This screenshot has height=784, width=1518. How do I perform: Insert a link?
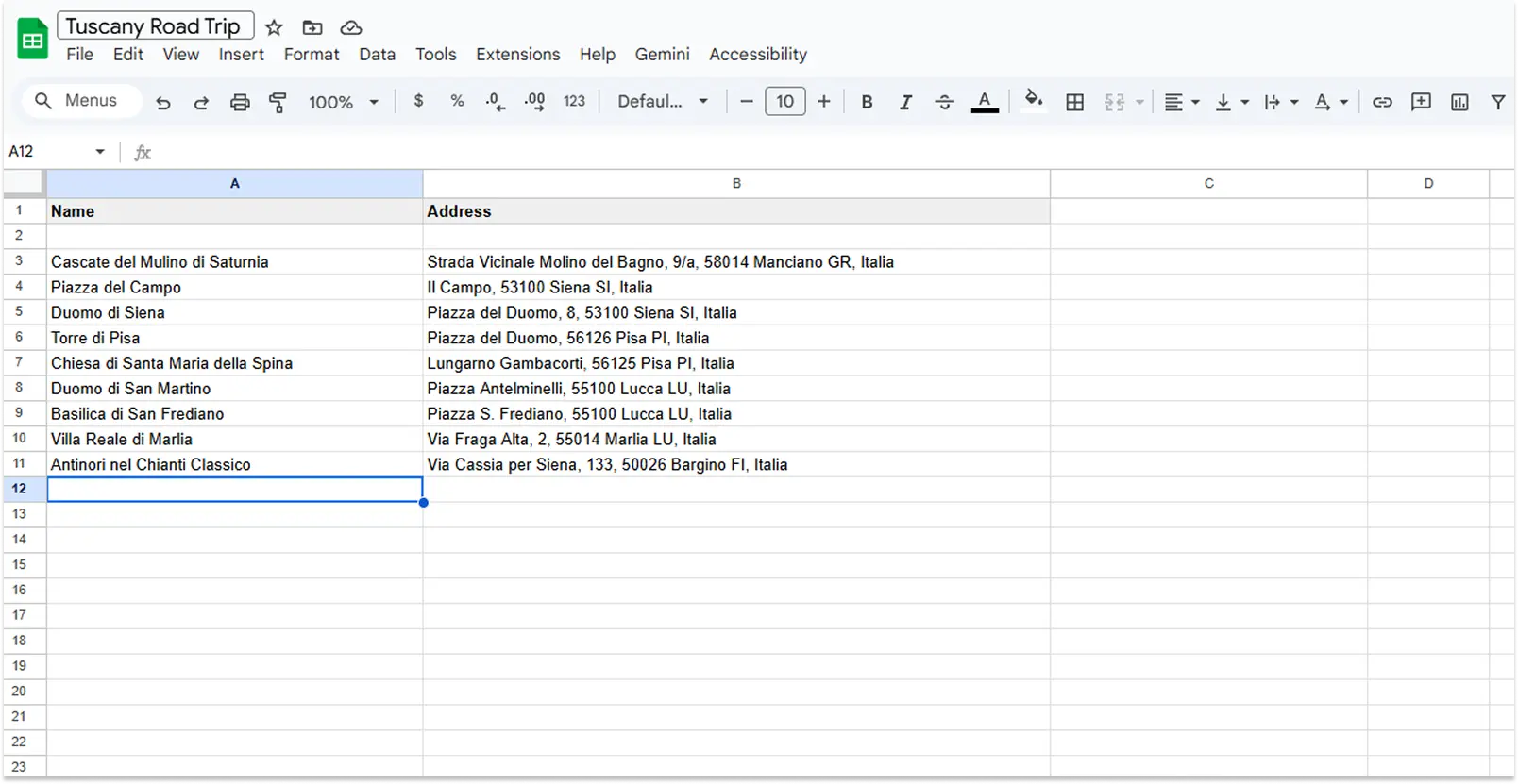coord(1382,102)
